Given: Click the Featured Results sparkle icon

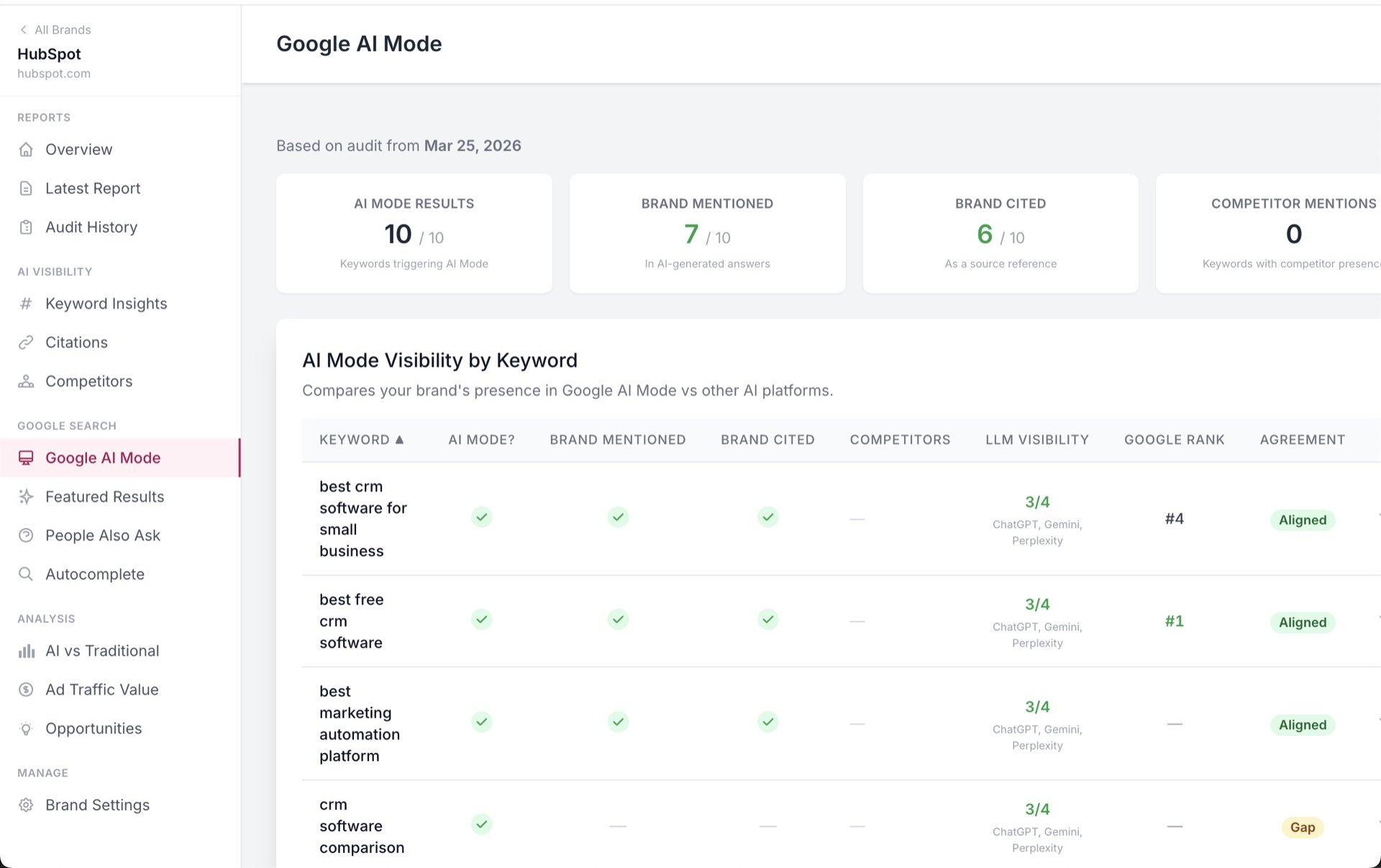Looking at the screenshot, I should pyautogui.click(x=26, y=497).
